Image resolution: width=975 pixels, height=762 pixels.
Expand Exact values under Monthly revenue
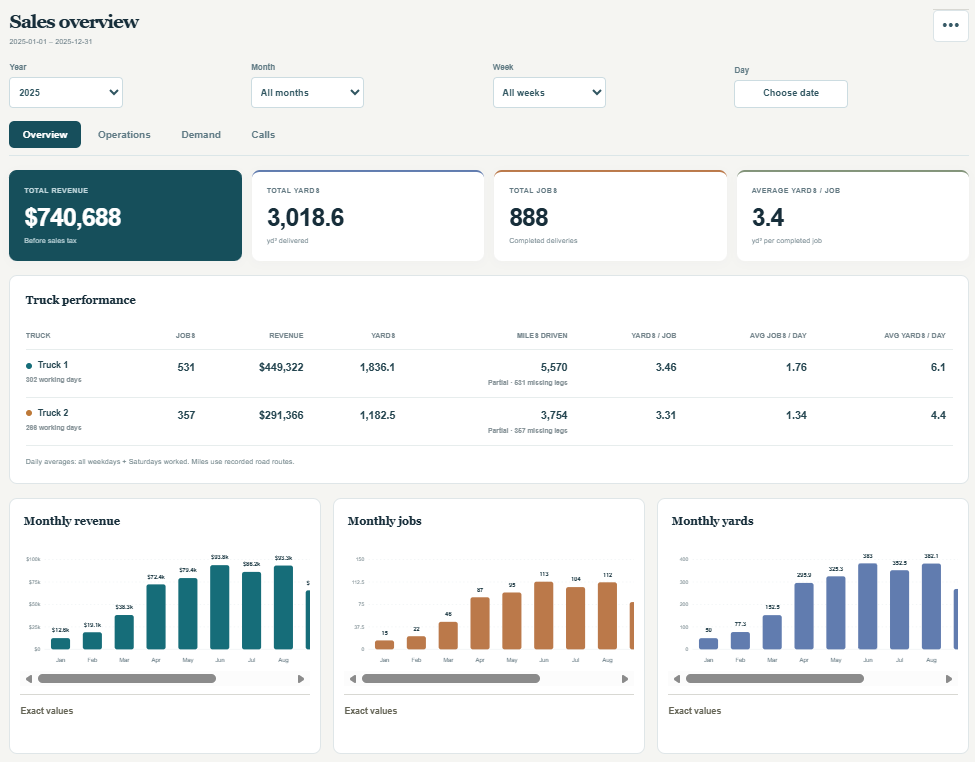tap(47, 711)
